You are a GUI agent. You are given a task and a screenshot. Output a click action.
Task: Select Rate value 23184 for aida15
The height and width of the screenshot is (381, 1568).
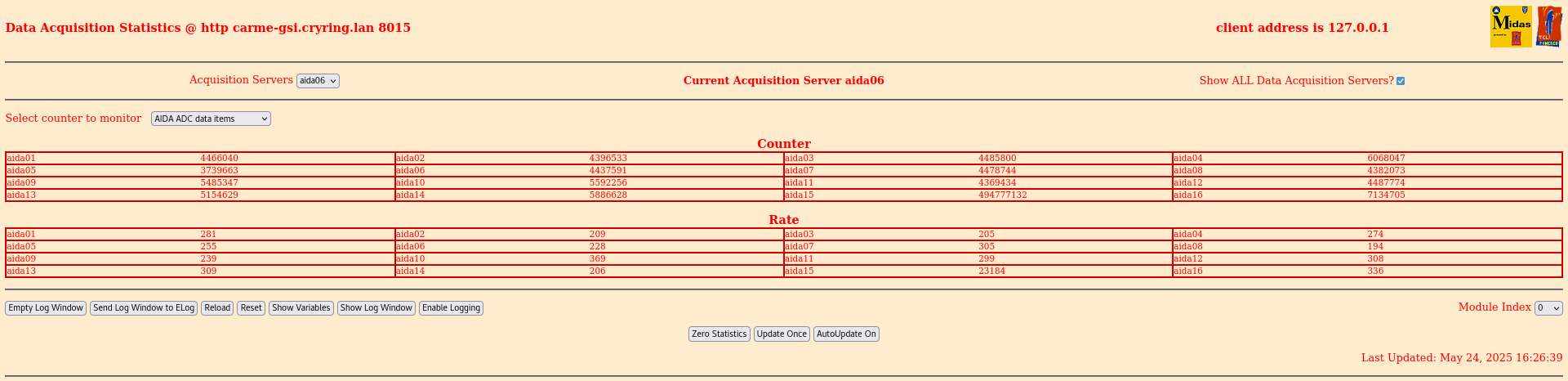pos(992,271)
